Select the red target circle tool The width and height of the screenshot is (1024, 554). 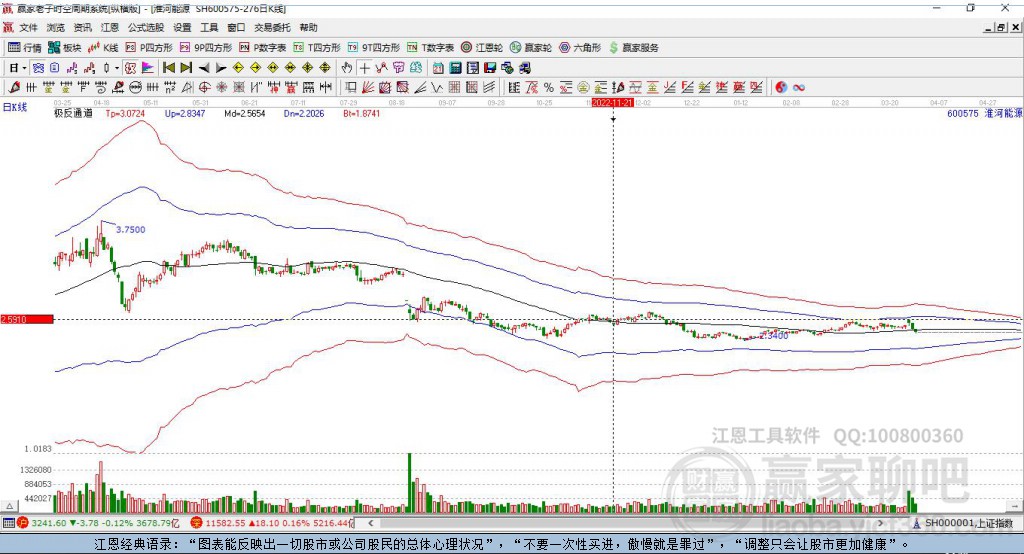tap(204, 88)
